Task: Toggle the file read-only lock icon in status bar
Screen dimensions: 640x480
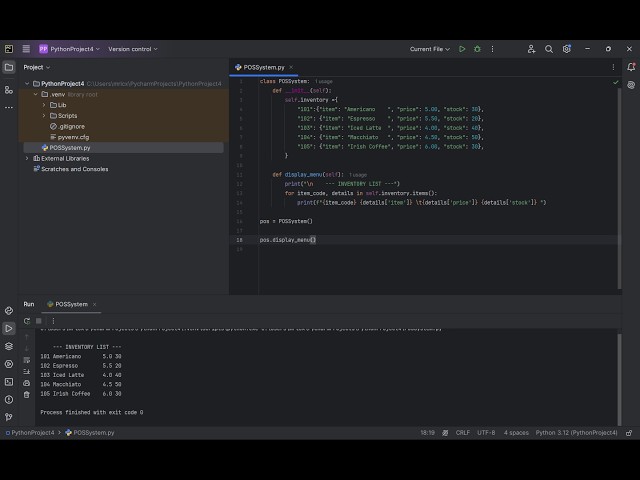Action: (629, 433)
